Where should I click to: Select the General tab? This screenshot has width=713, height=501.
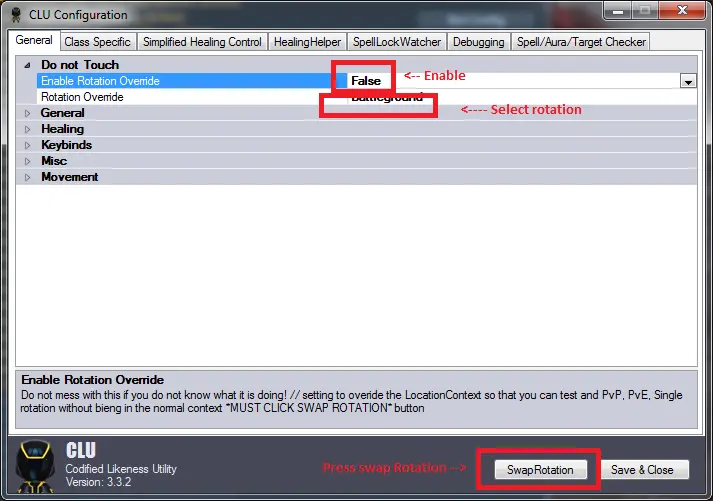pos(34,41)
